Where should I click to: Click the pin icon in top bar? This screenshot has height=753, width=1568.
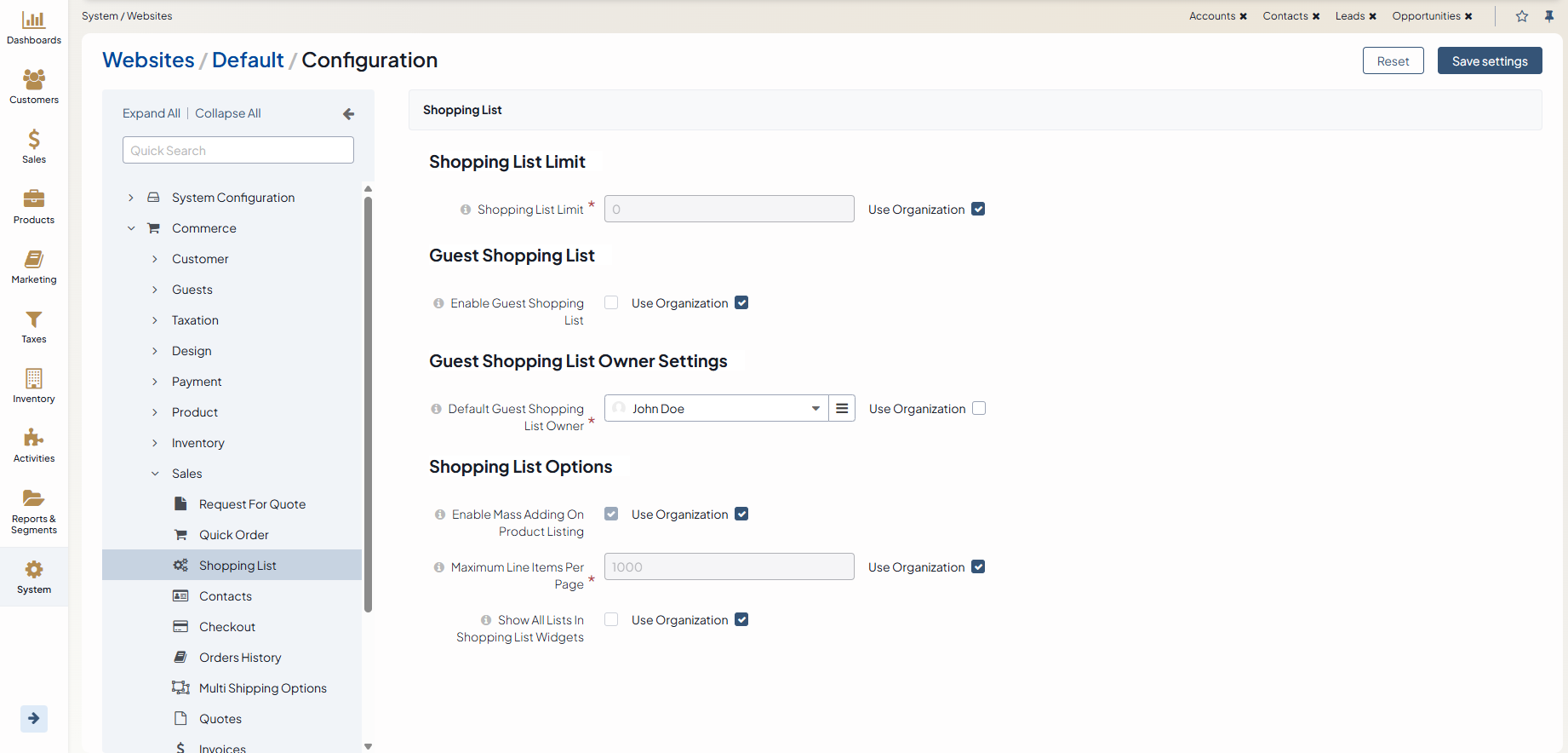click(x=1549, y=16)
